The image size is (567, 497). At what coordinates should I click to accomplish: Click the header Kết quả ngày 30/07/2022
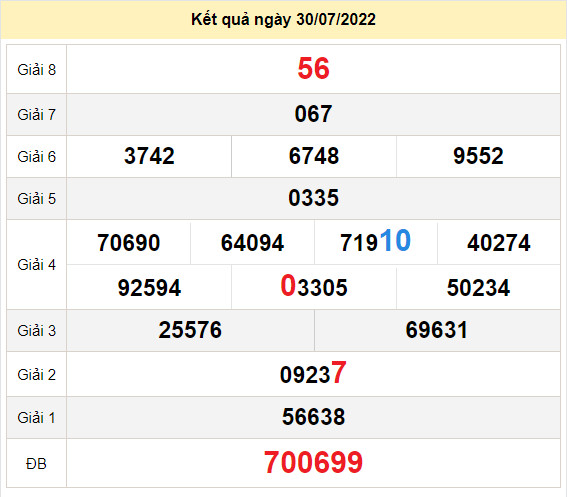284,20
